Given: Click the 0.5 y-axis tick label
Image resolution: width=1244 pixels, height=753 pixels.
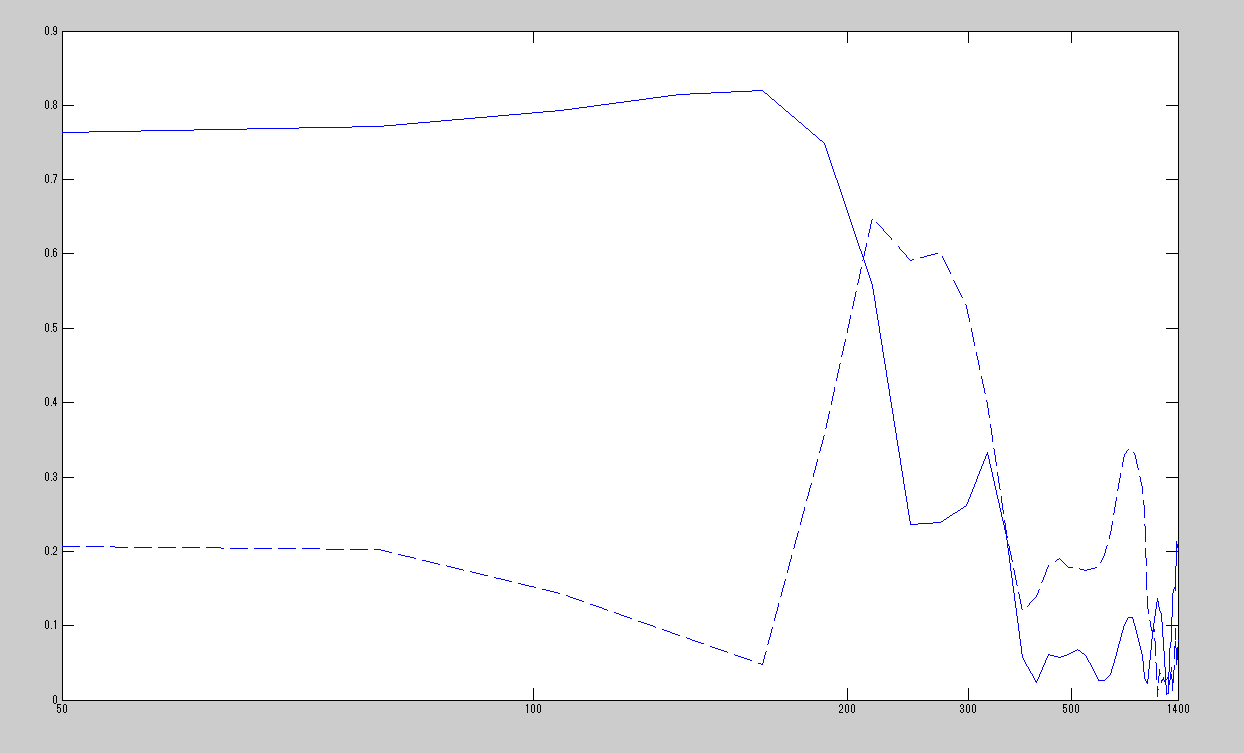Looking at the screenshot, I should tap(49, 328).
